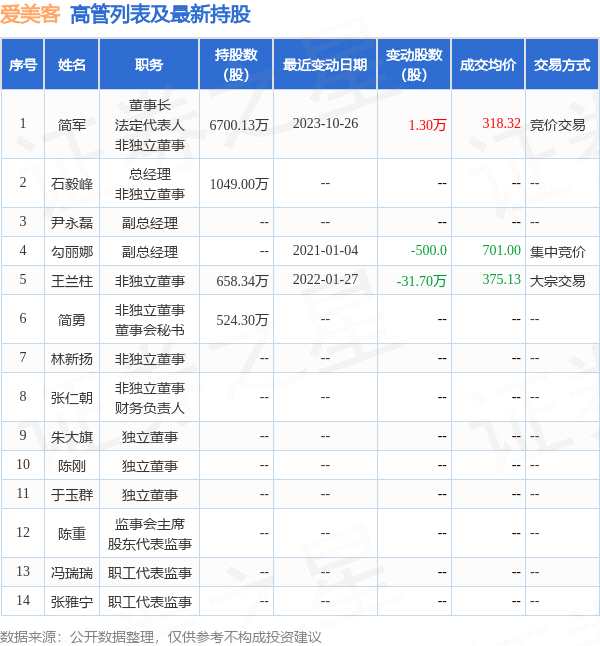Select the name 勾丽娜
Viewport: 600px width, 646px height.
(72, 252)
